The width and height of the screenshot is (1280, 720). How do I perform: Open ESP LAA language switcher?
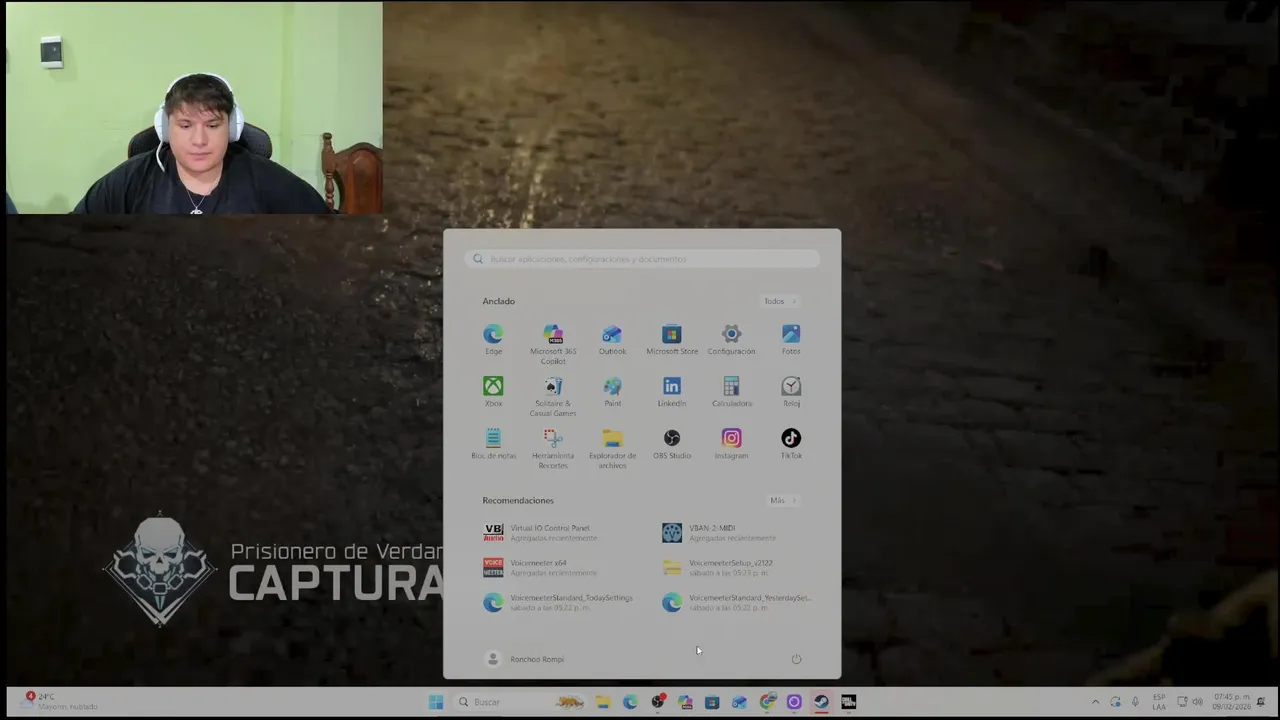click(1159, 702)
